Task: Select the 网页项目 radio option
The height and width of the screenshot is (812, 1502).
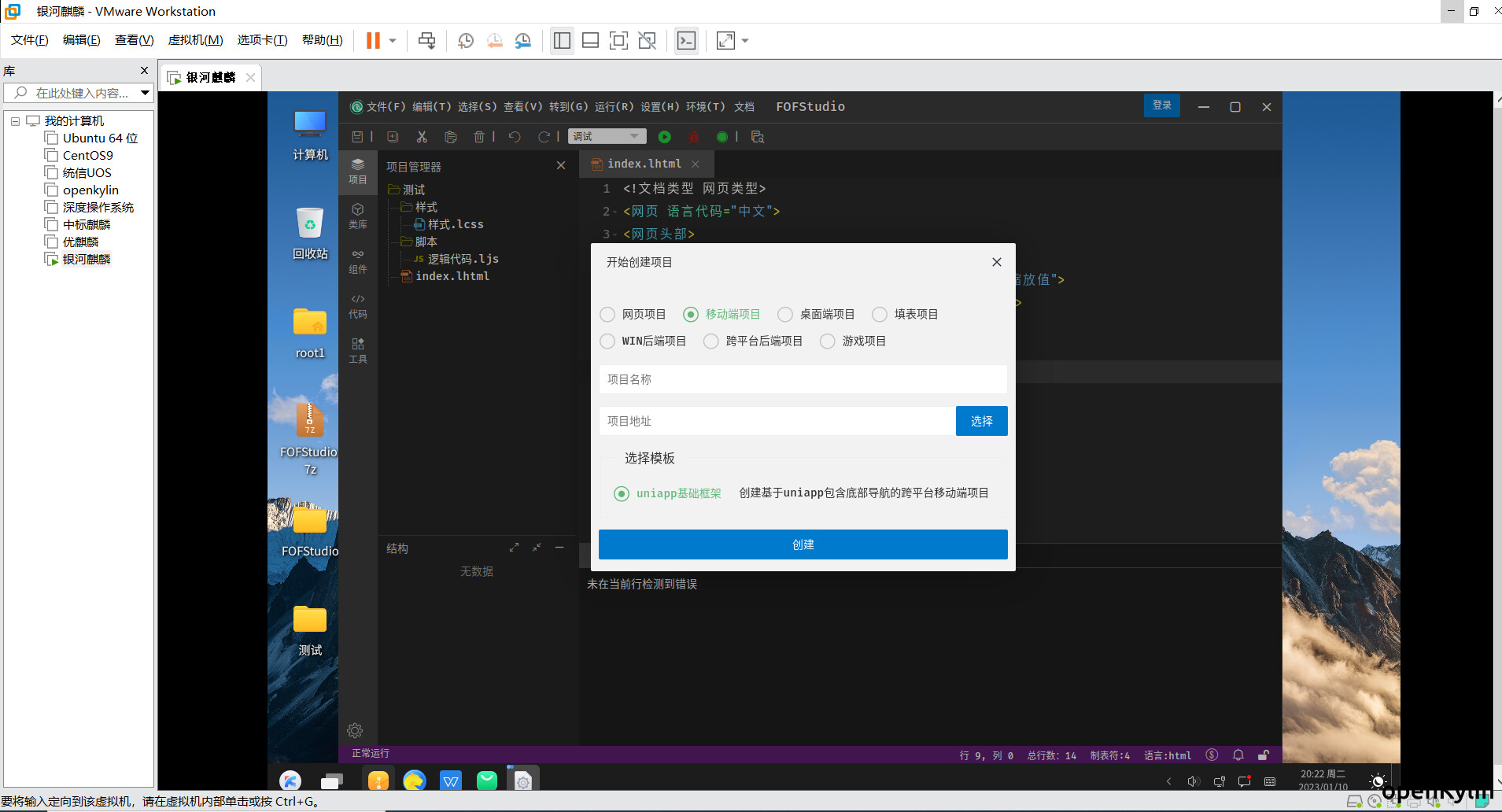Action: 607,315
